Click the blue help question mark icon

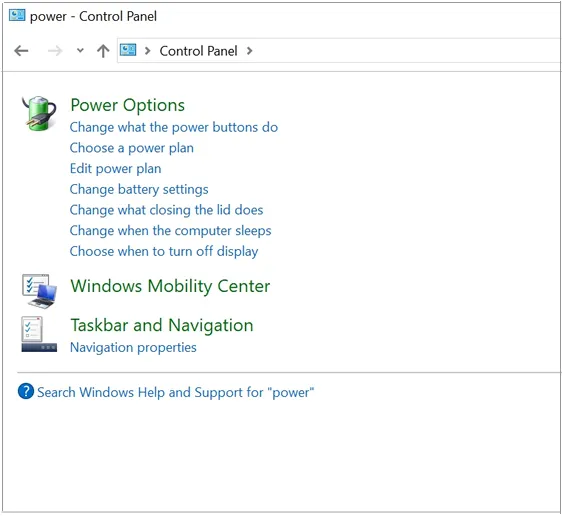26,391
